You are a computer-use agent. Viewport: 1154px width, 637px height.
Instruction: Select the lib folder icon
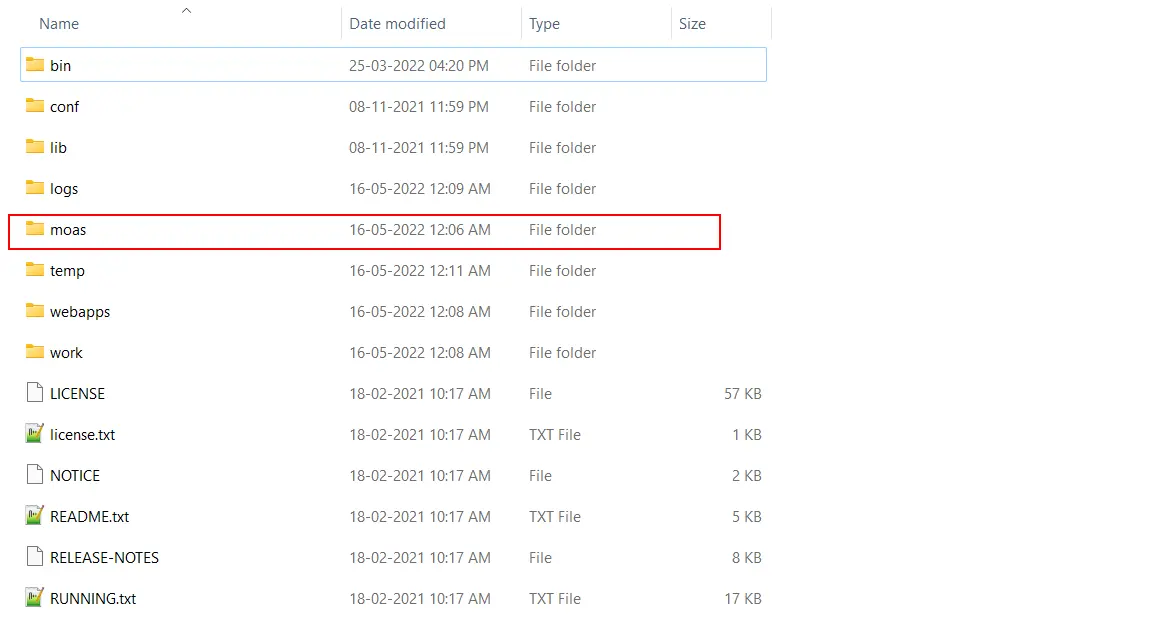33,147
